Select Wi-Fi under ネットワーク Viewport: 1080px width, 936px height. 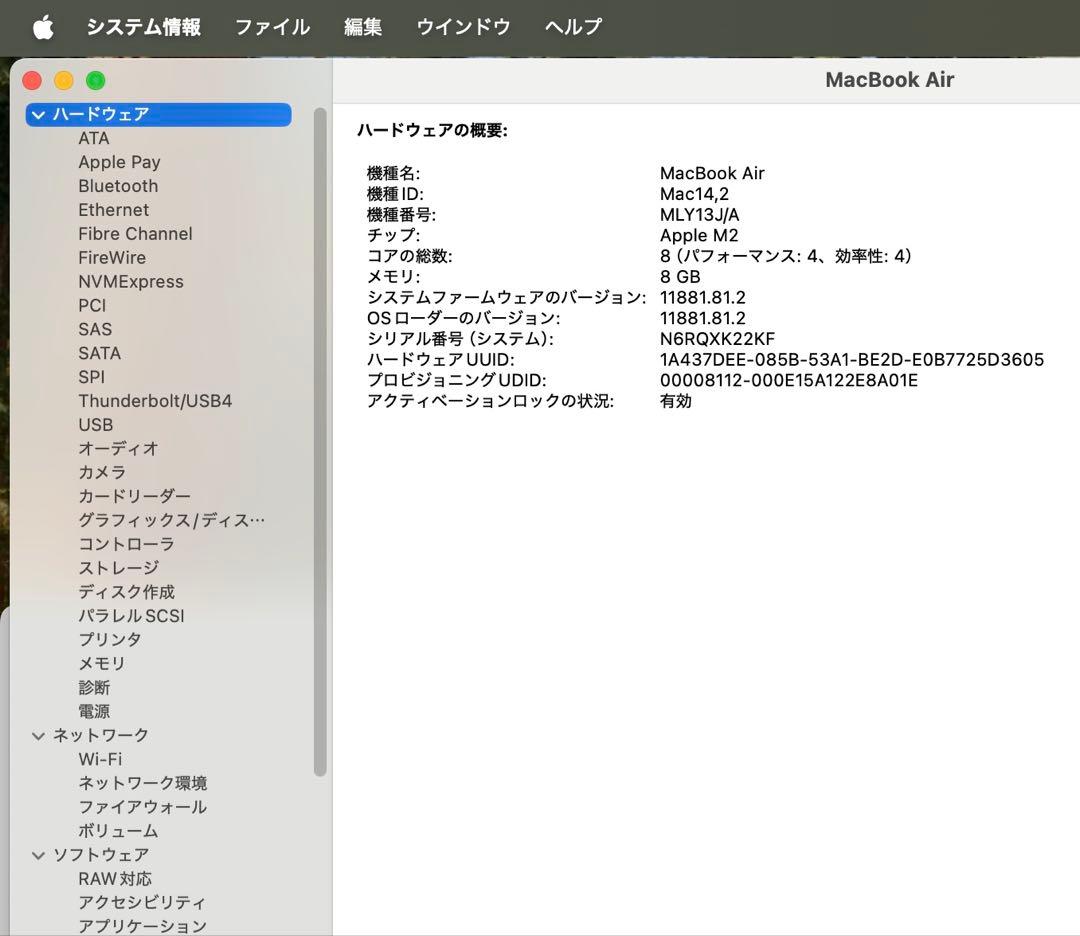100,759
